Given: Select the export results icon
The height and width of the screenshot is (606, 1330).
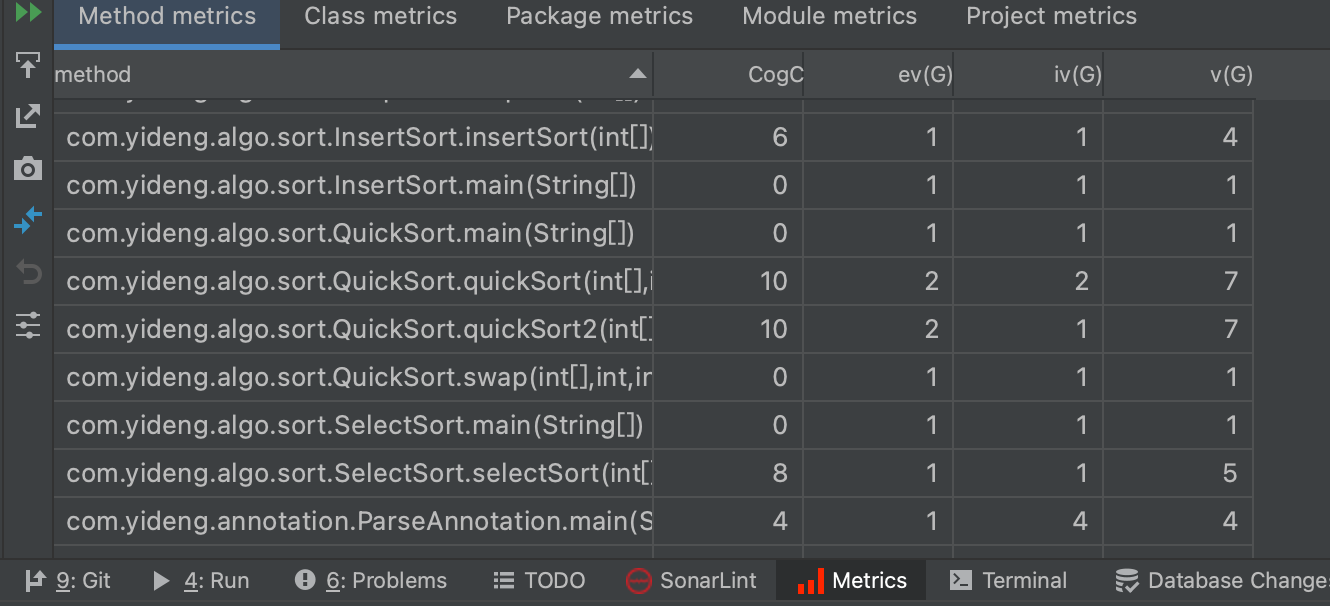Looking at the screenshot, I should point(27,115).
